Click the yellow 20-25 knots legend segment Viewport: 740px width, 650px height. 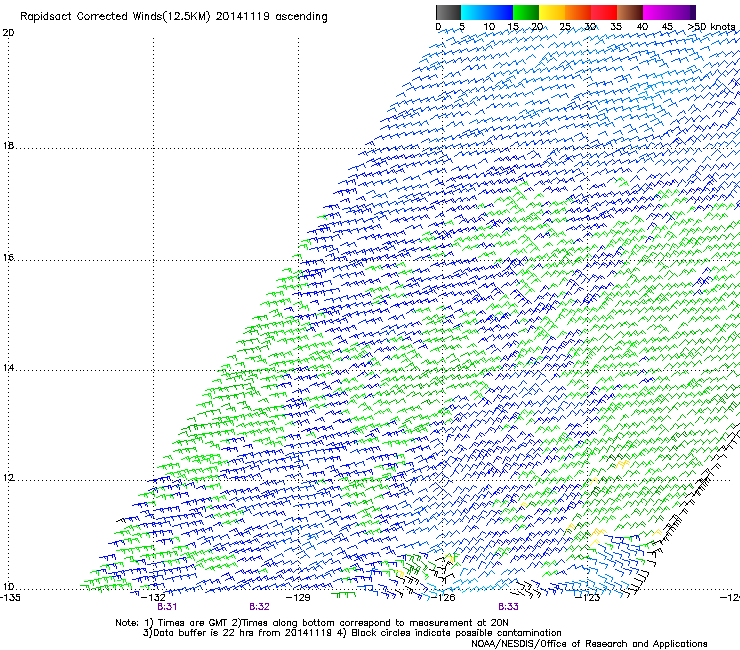pos(552,12)
